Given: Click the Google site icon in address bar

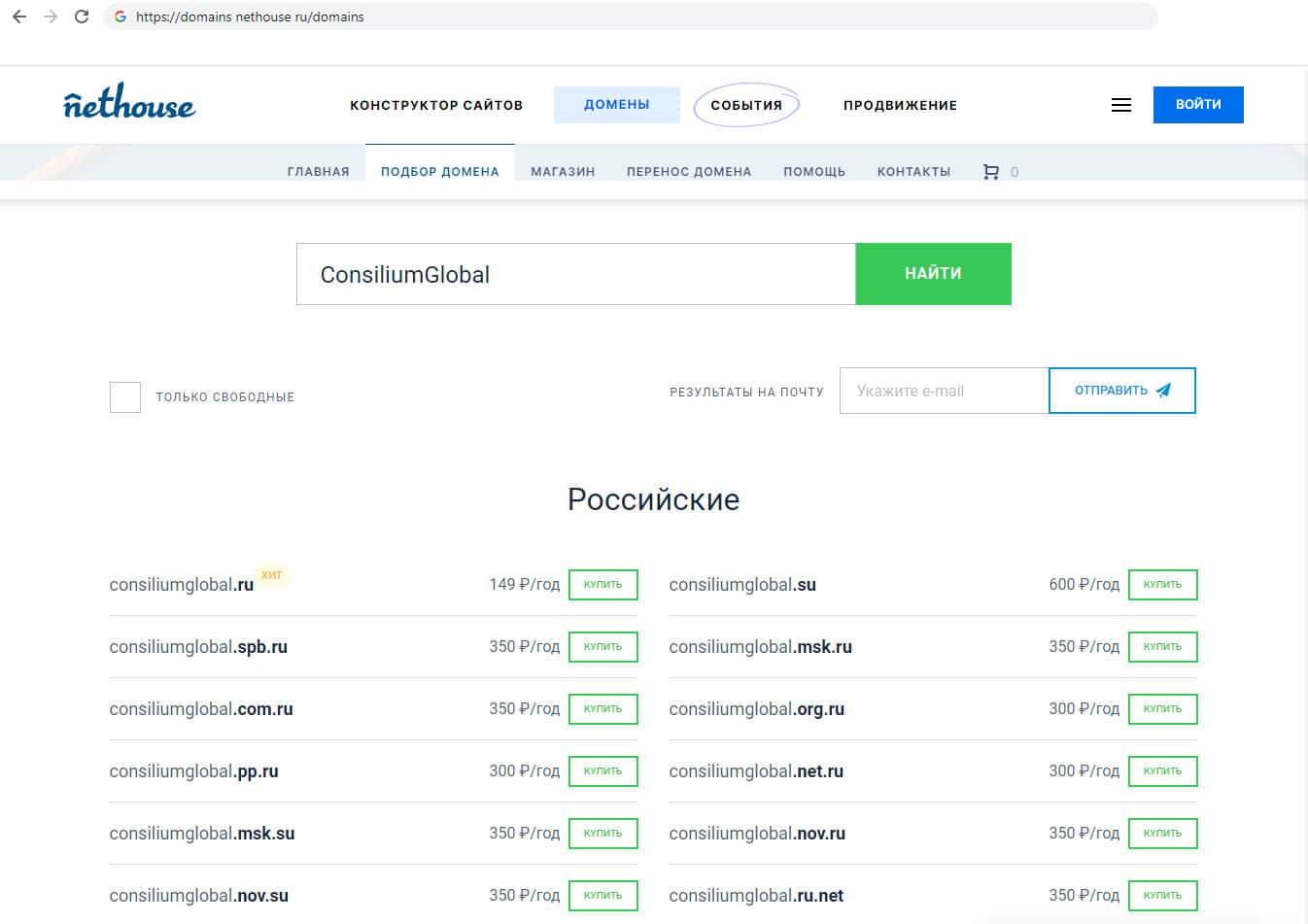Looking at the screenshot, I should 120,17.
